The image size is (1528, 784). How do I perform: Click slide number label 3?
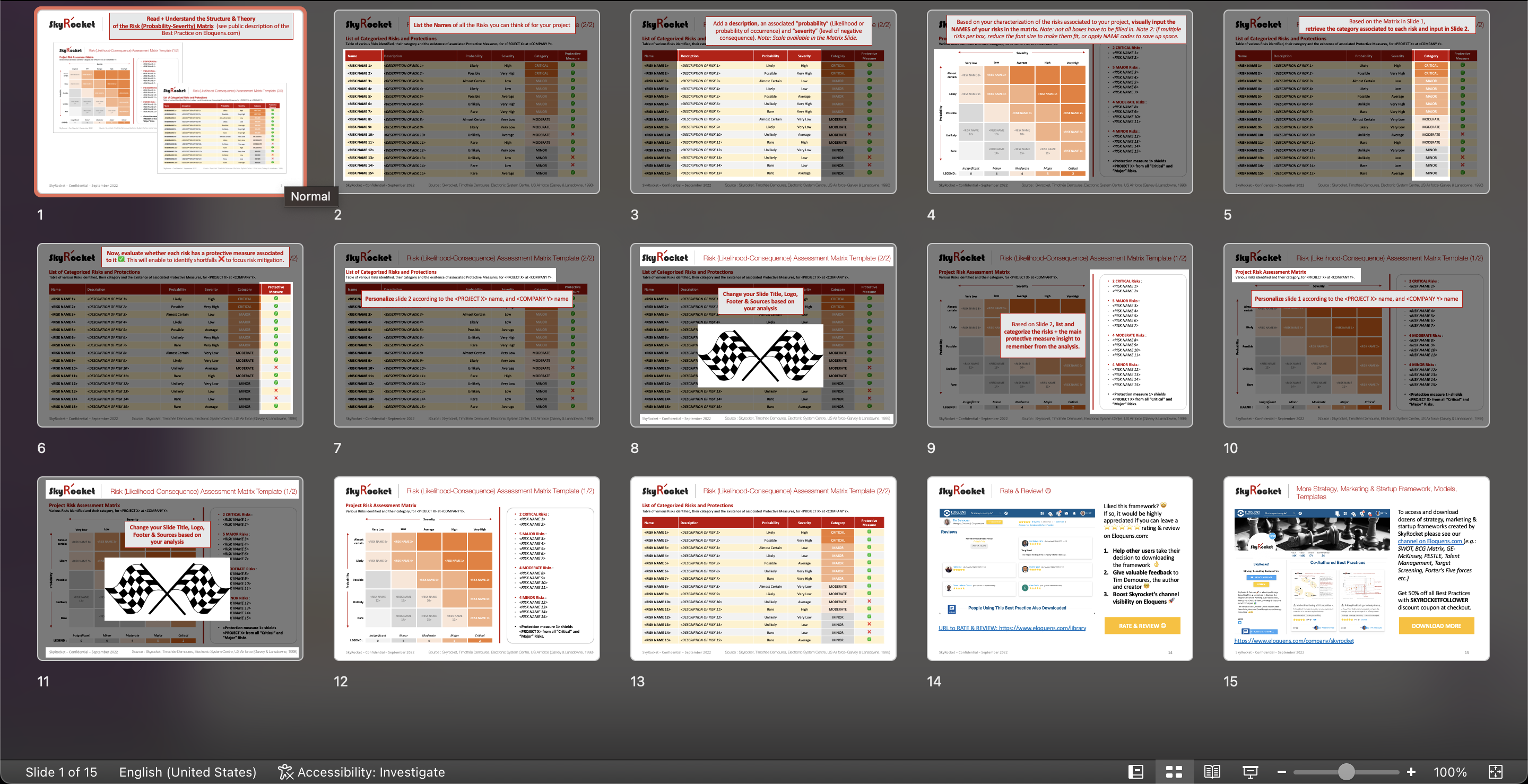click(635, 215)
